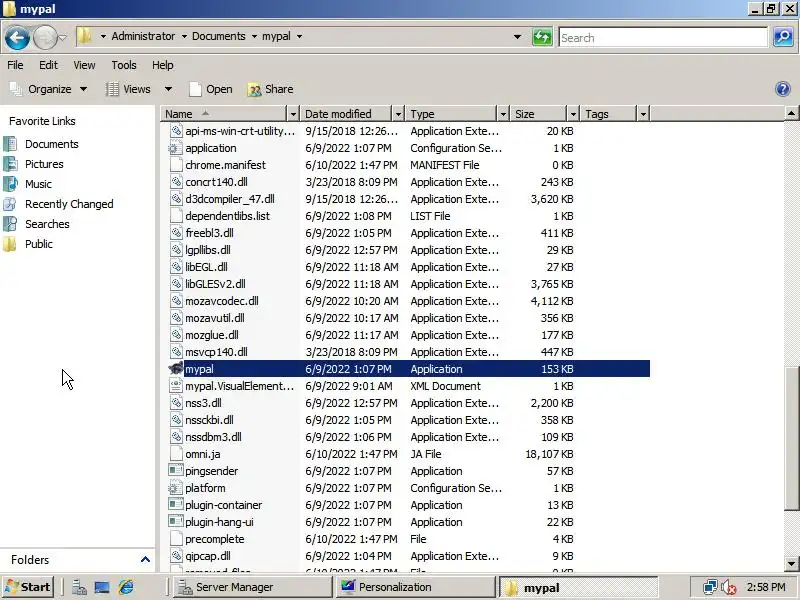Select the mypal application icon
The width and height of the screenshot is (800, 600).
tap(176, 368)
